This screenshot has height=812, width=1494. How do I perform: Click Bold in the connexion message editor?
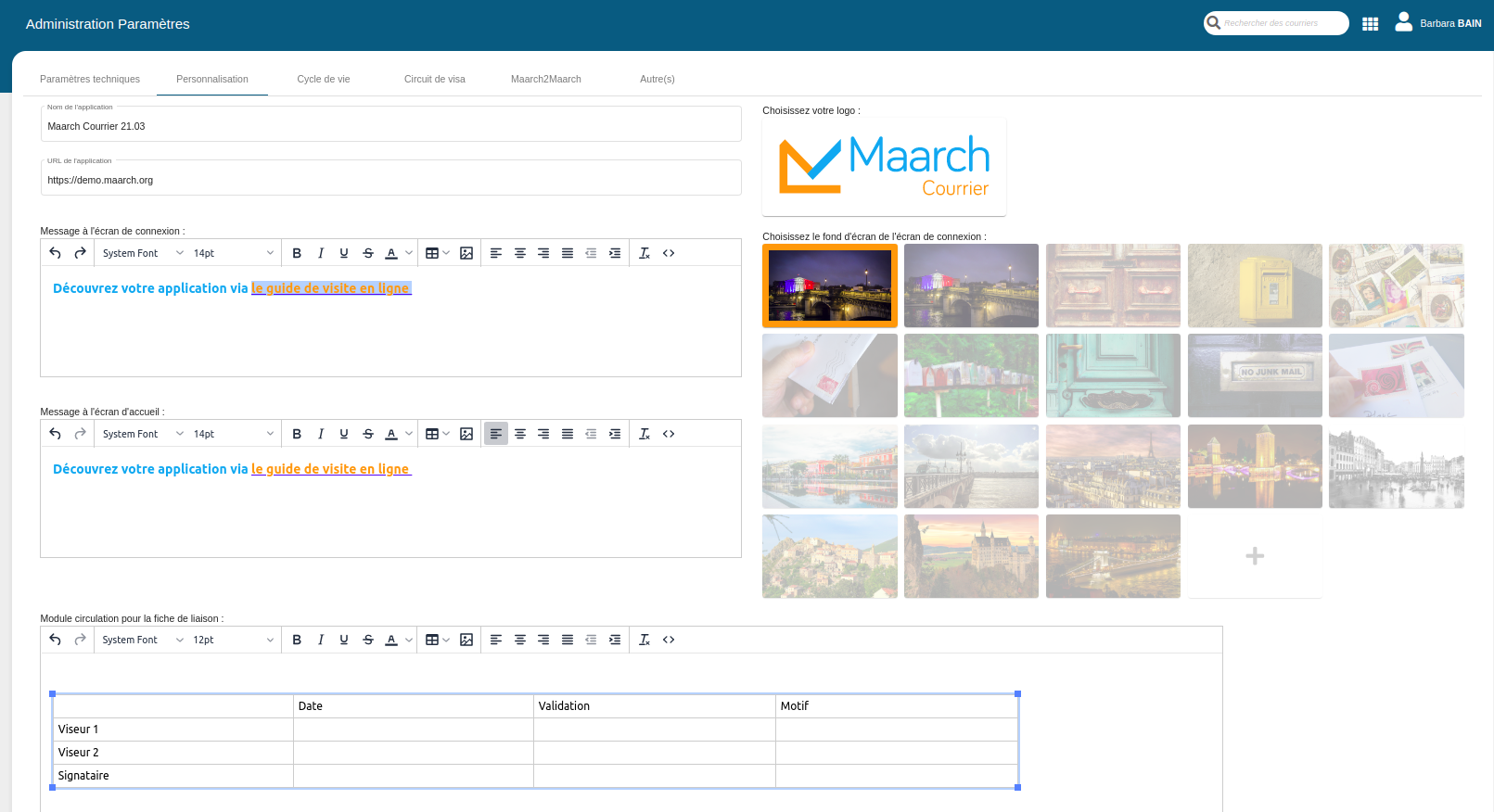(x=297, y=253)
